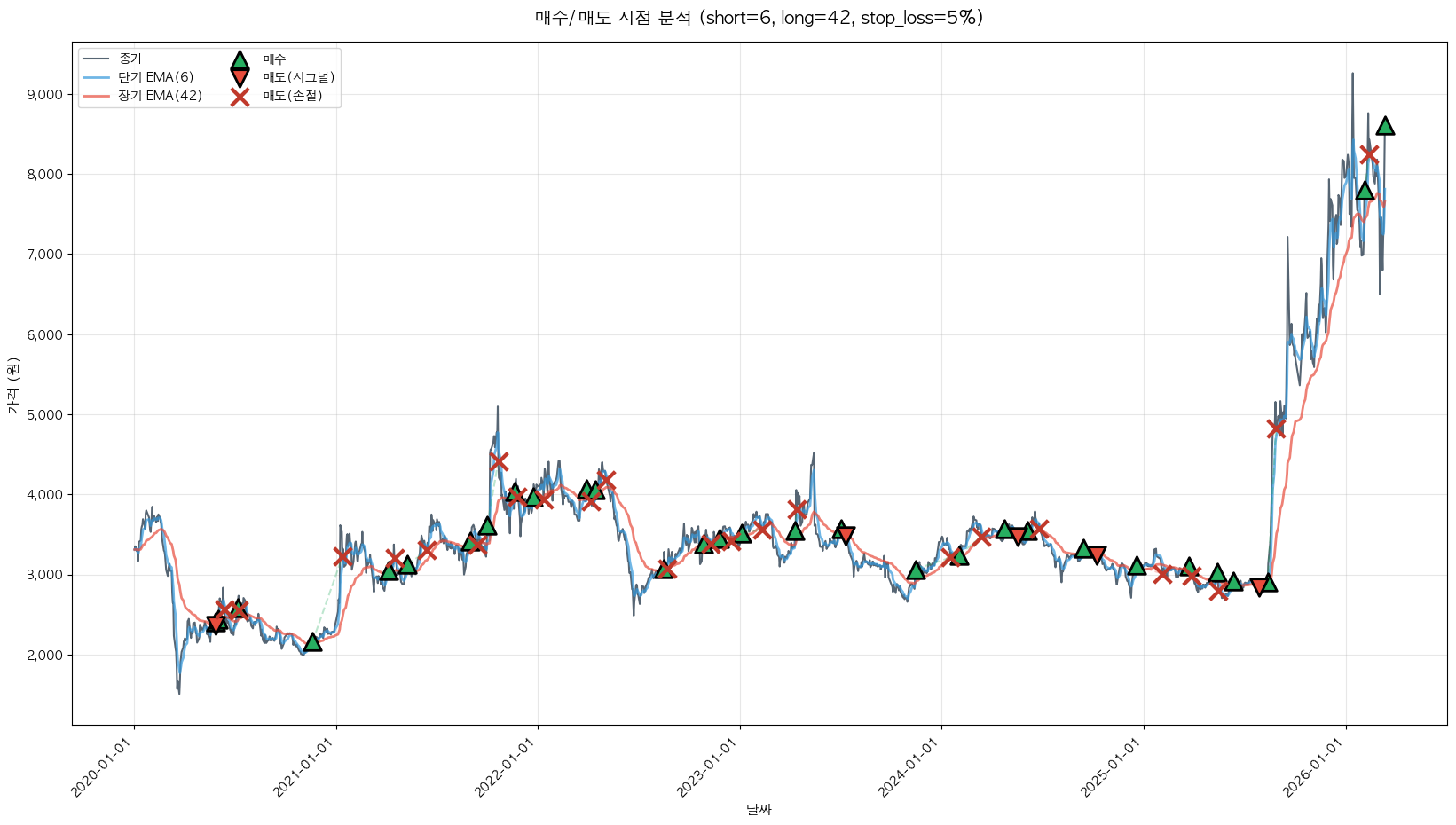Viewport: 1456px width, 825px height.
Task: Click the 9,000 y-axis tick label
Action: pos(43,95)
